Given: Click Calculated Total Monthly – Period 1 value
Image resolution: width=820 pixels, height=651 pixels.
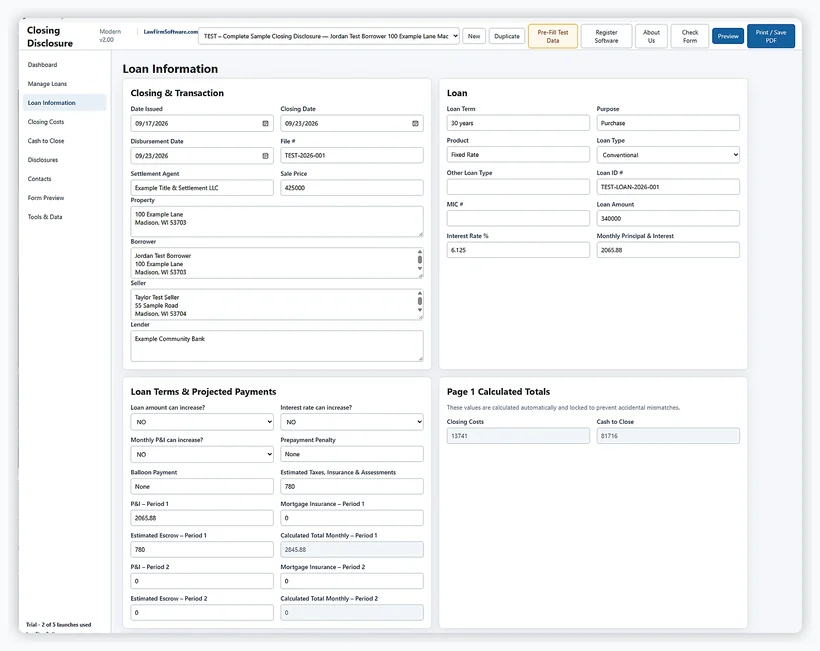Looking at the screenshot, I should 352,550.
